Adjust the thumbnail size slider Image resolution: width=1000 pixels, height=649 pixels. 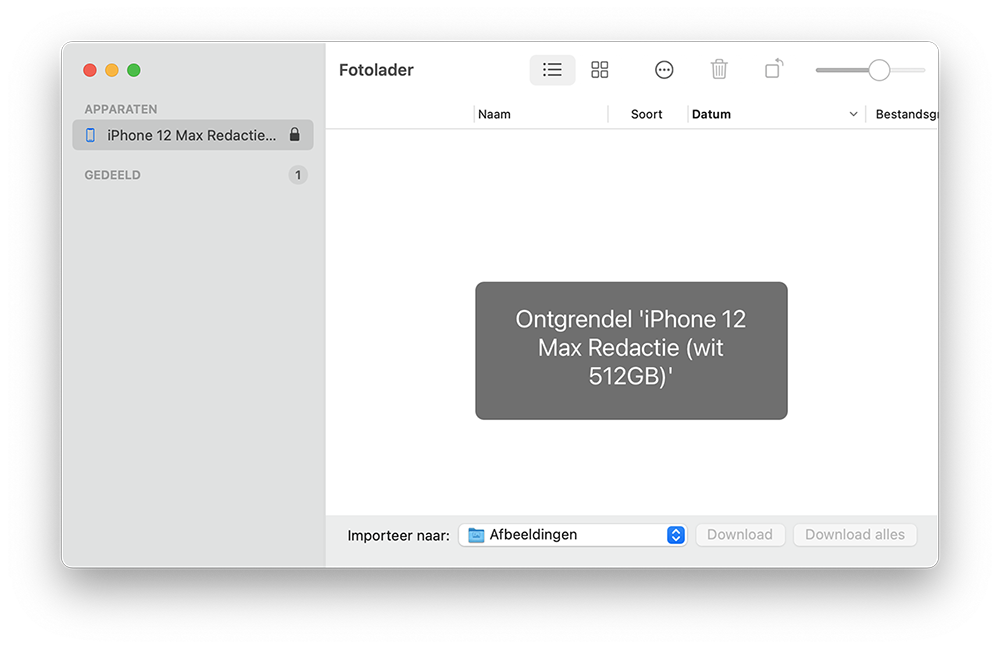point(879,70)
